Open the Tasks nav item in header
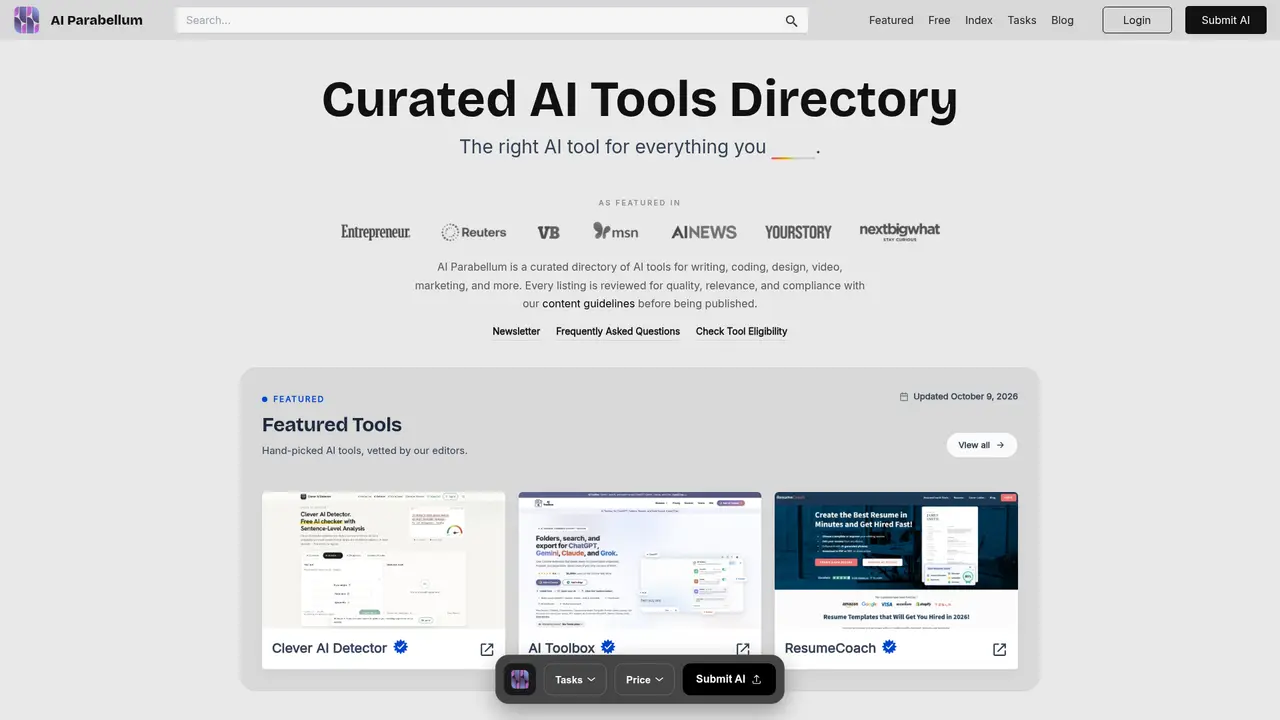This screenshot has height=720, width=1280. 1022,20
